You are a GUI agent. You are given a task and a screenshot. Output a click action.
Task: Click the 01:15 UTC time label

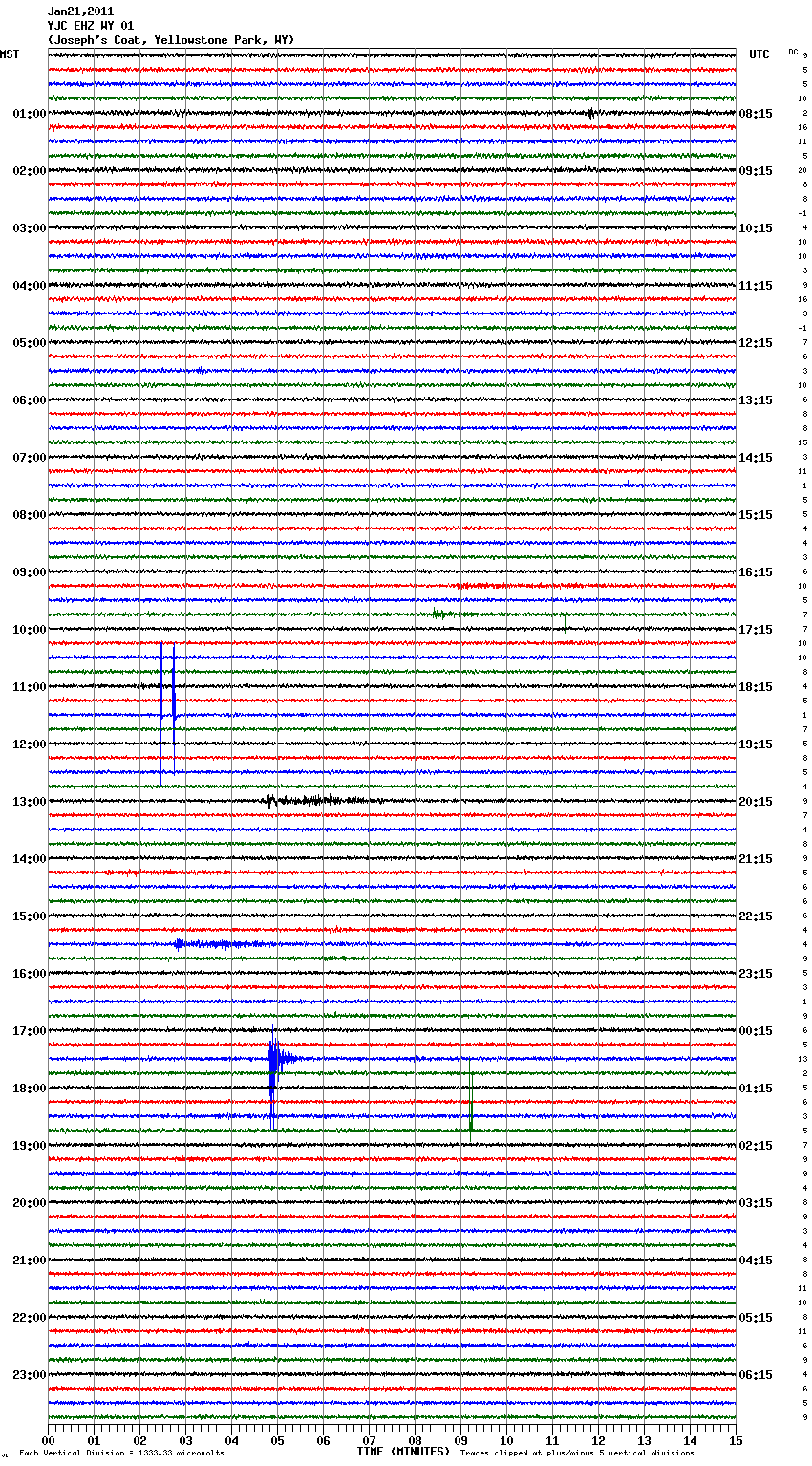coord(756,1089)
